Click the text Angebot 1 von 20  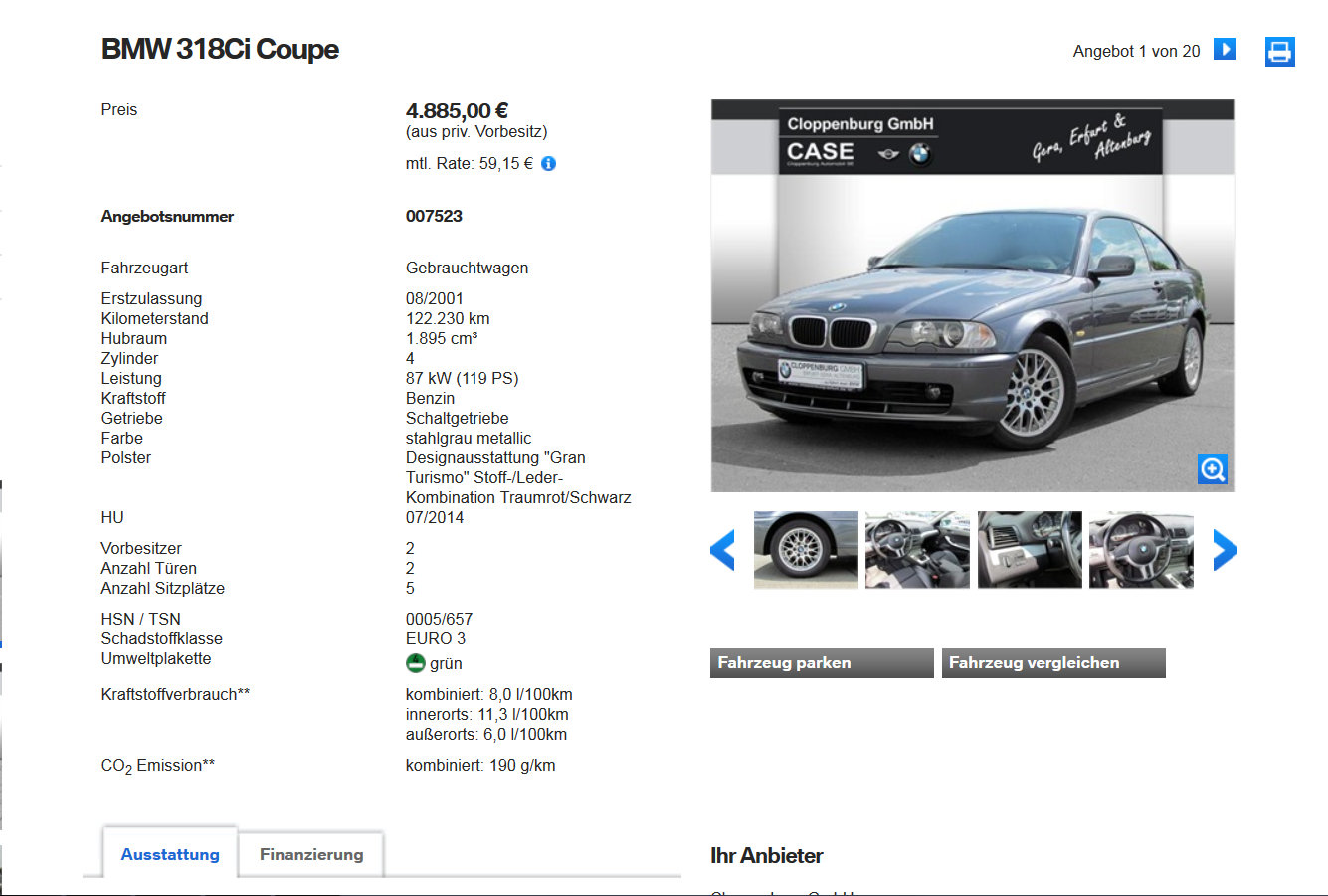tap(1136, 51)
